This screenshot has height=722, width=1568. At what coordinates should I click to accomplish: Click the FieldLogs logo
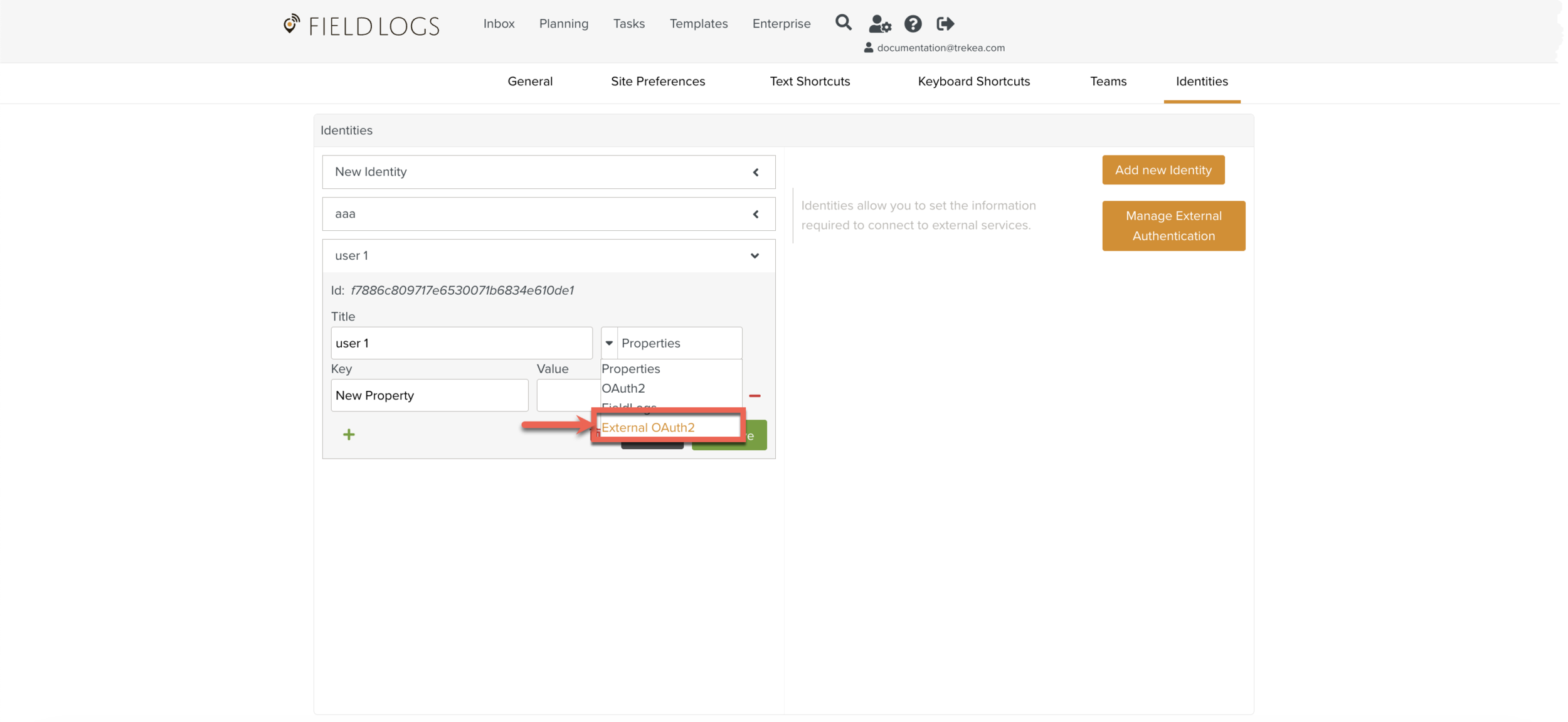point(361,26)
